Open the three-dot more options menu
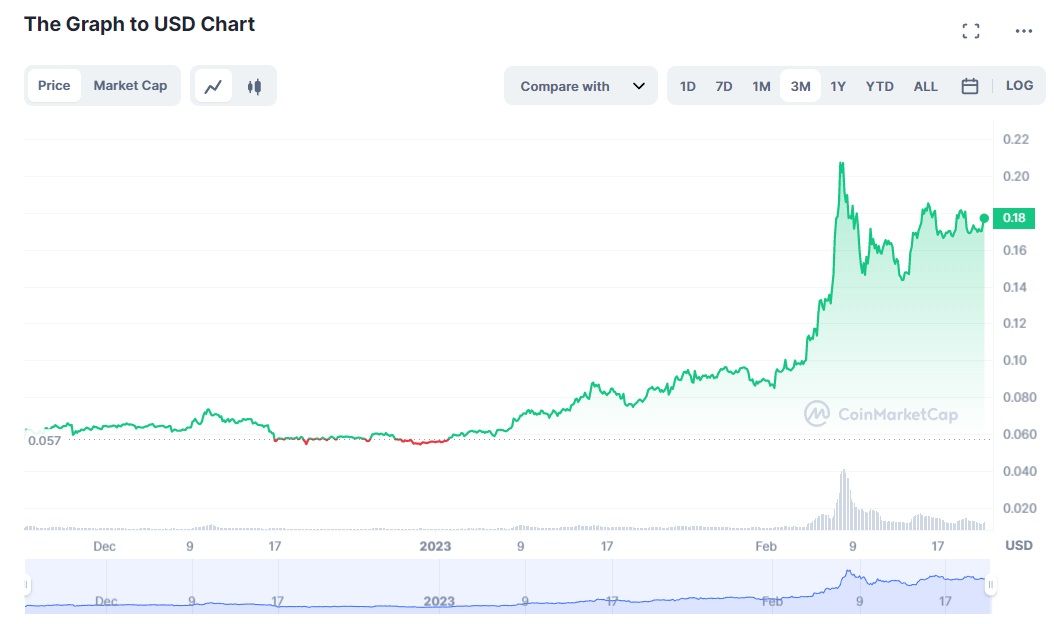This screenshot has width=1054, height=624. tap(1023, 31)
